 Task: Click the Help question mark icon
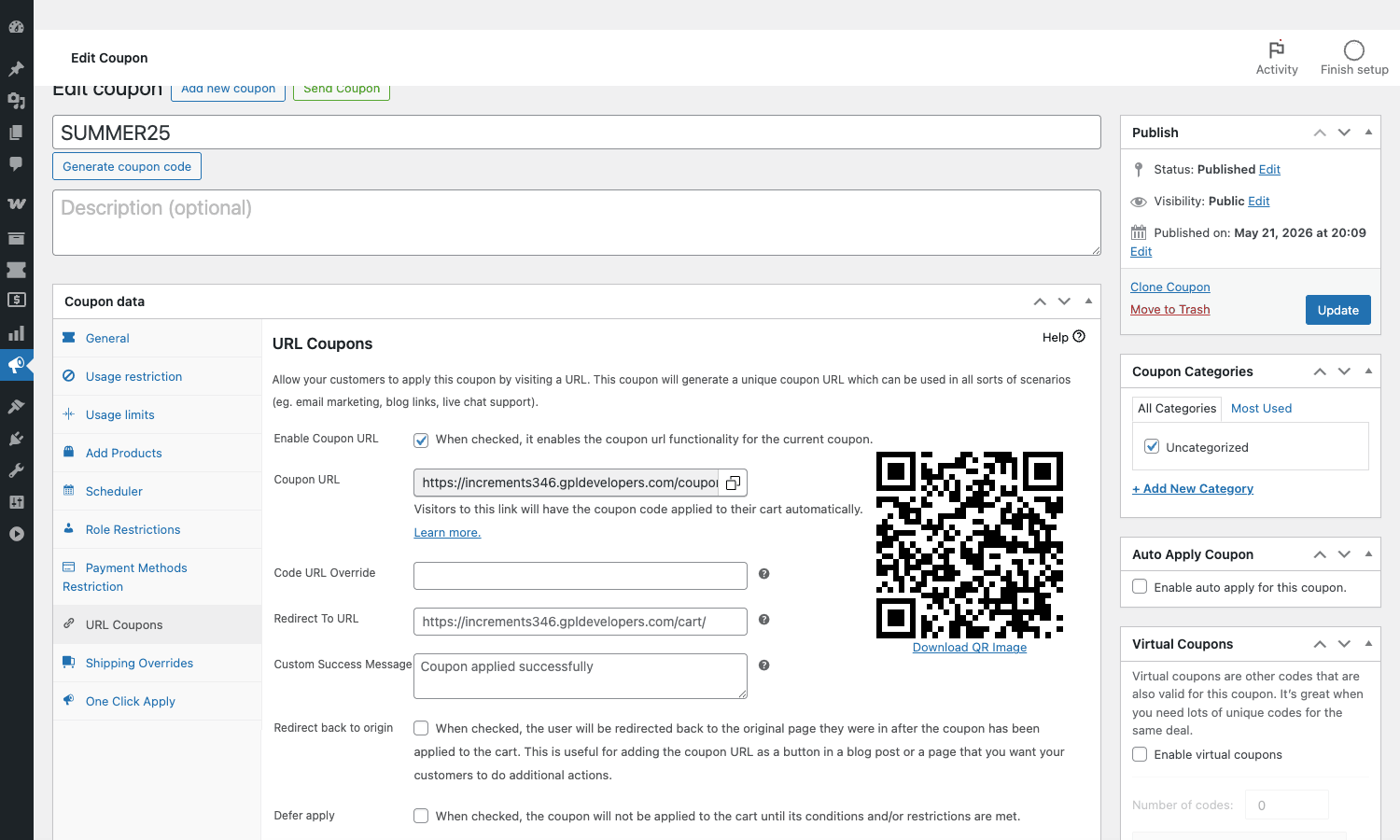click(x=1079, y=337)
